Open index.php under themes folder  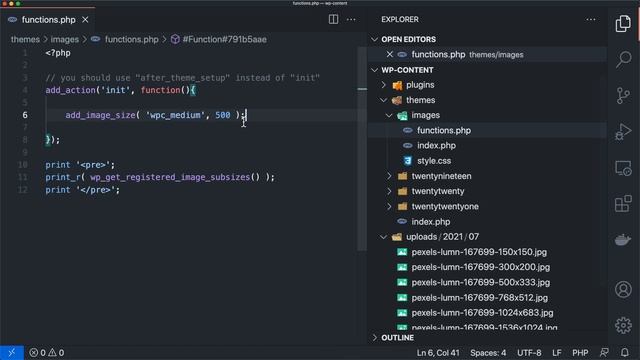click(x=431, y=222)
